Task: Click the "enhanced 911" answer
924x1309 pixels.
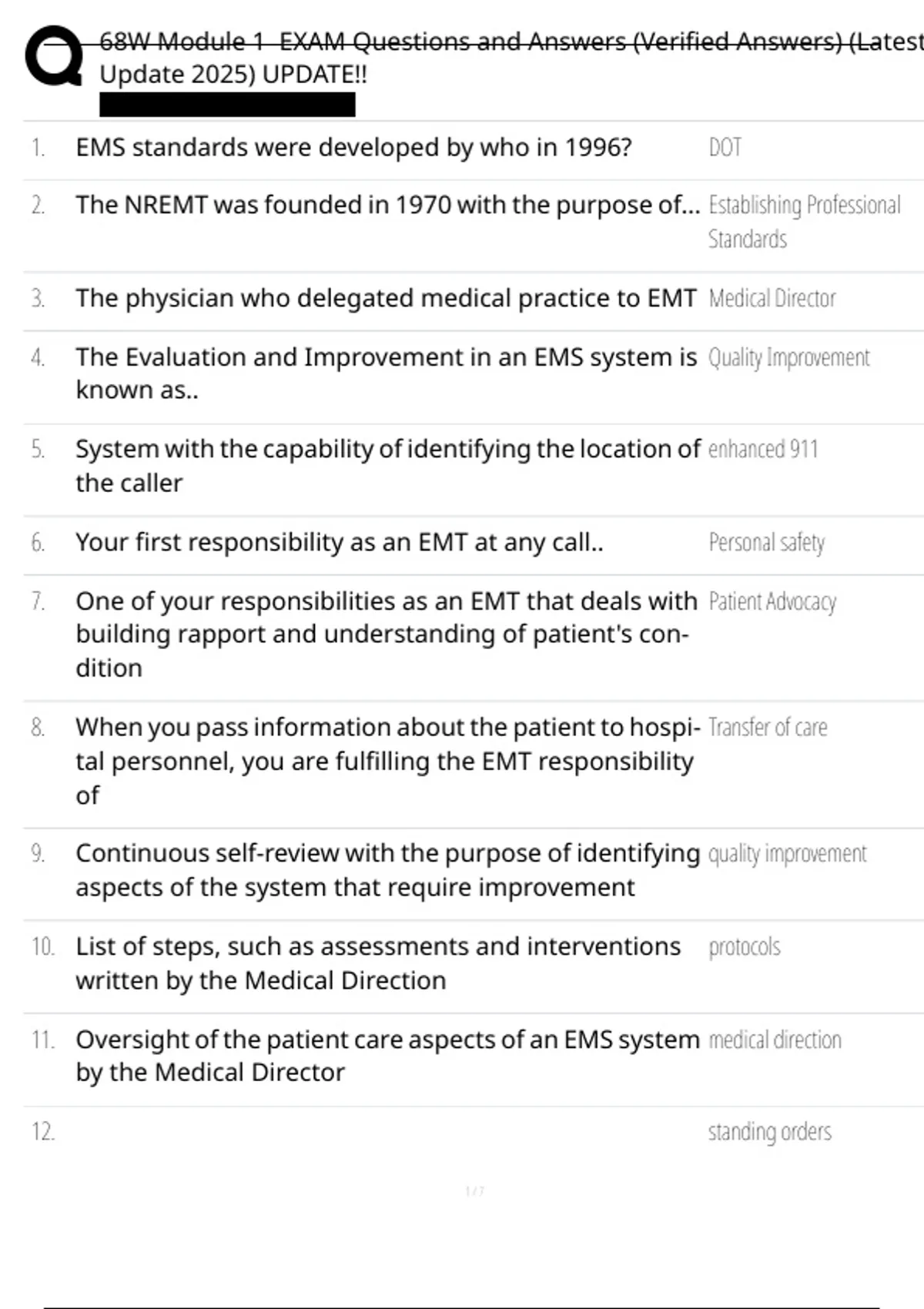Action: point(762,449)
